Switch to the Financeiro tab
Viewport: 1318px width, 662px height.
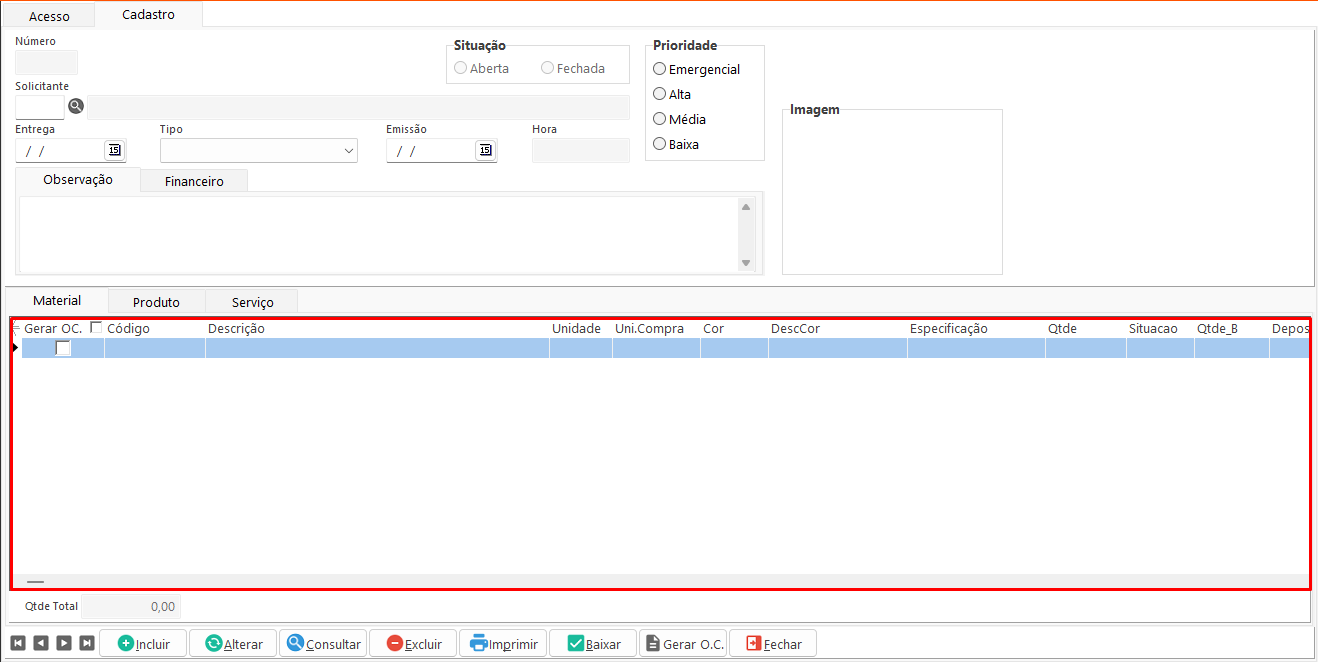(x=194, y=181)
